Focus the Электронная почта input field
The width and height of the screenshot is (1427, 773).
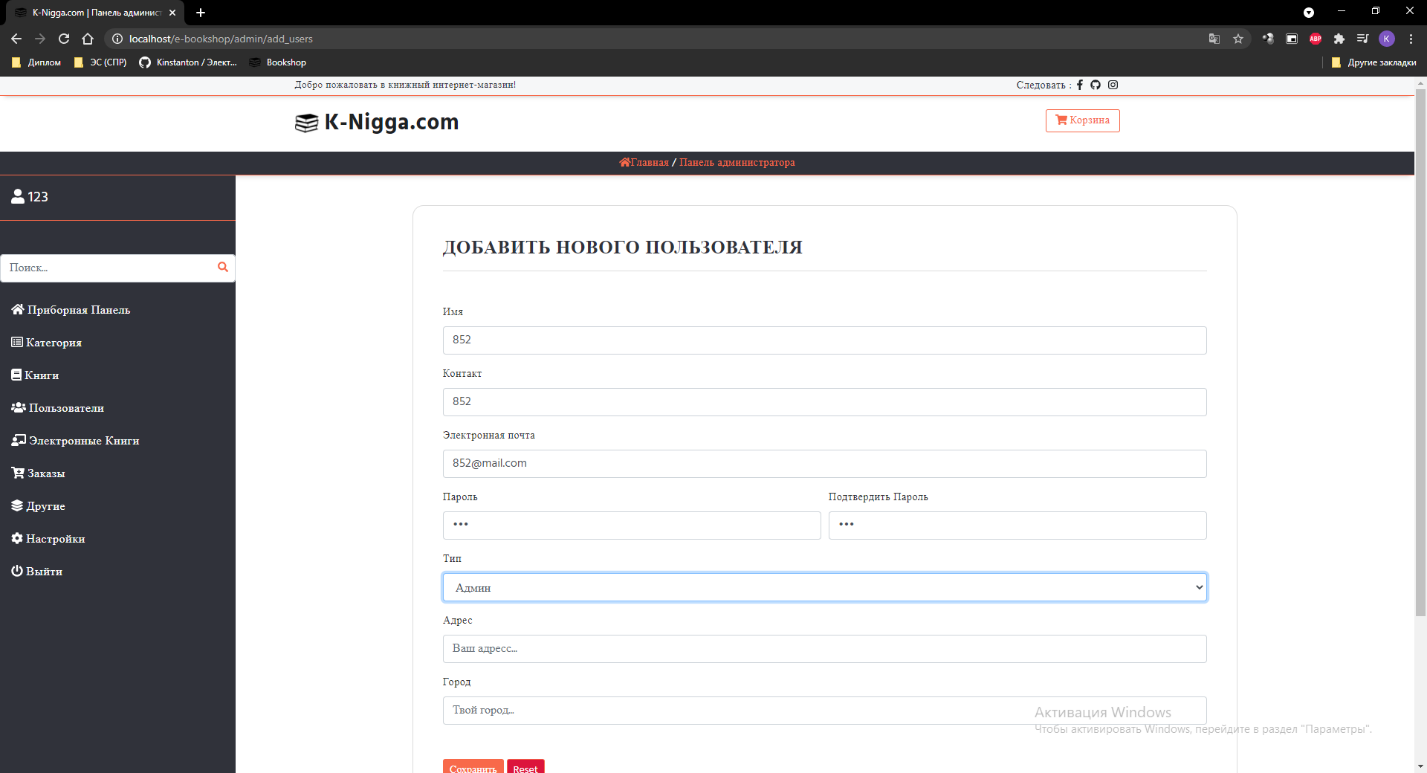click(x=825, y=464)
